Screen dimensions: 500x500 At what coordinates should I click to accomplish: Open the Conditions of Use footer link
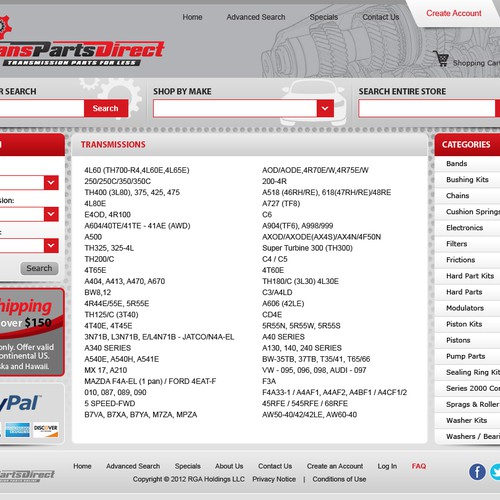coord(339,479)
